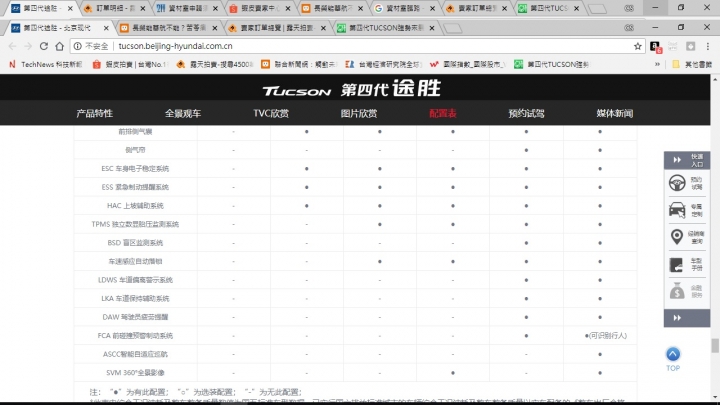Collapse sidebar with bottom double-arrow bar

click(x=686, y=318)
